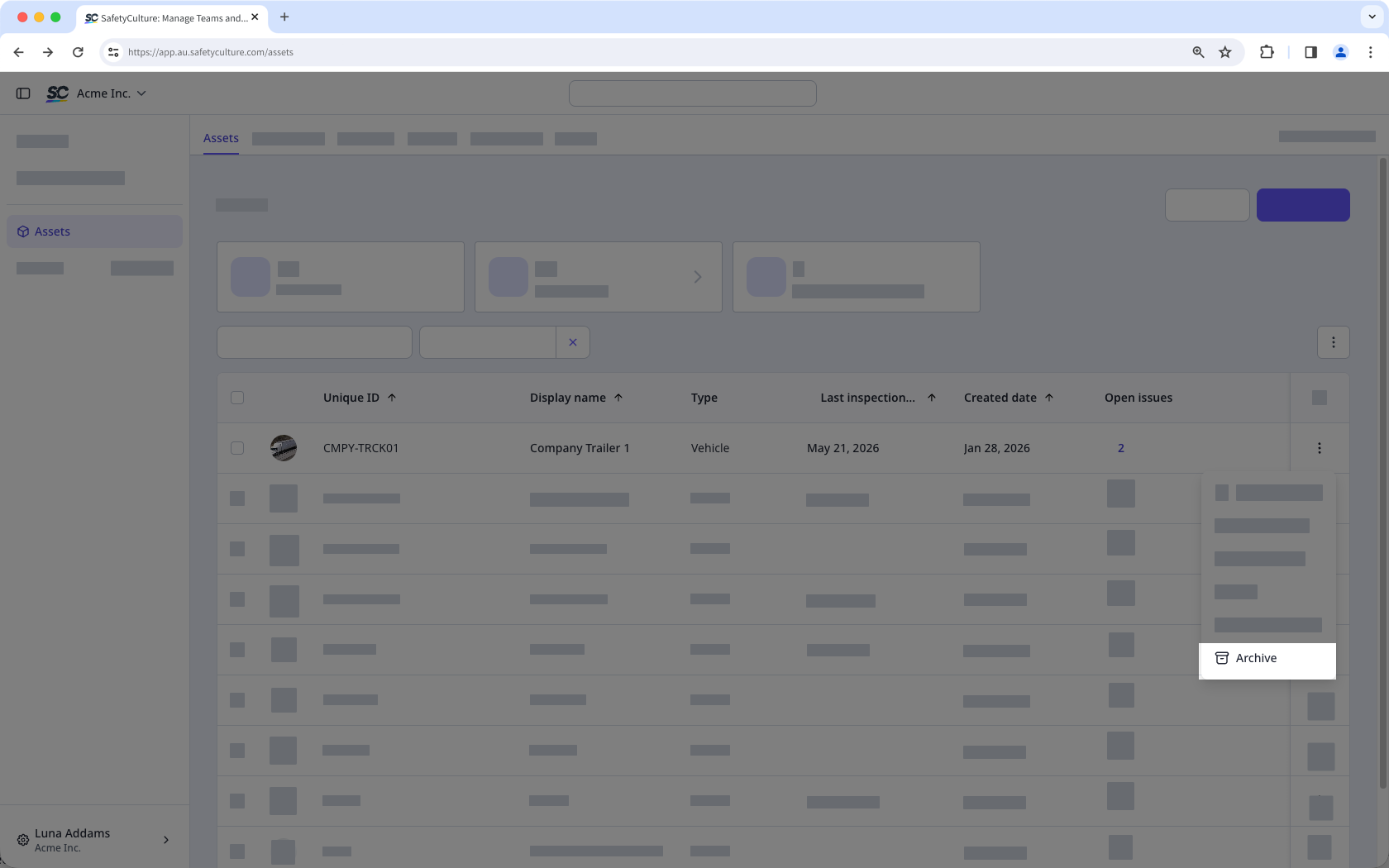
Task: Go back with browser back arrow
Action: click(x=18, y=52)
